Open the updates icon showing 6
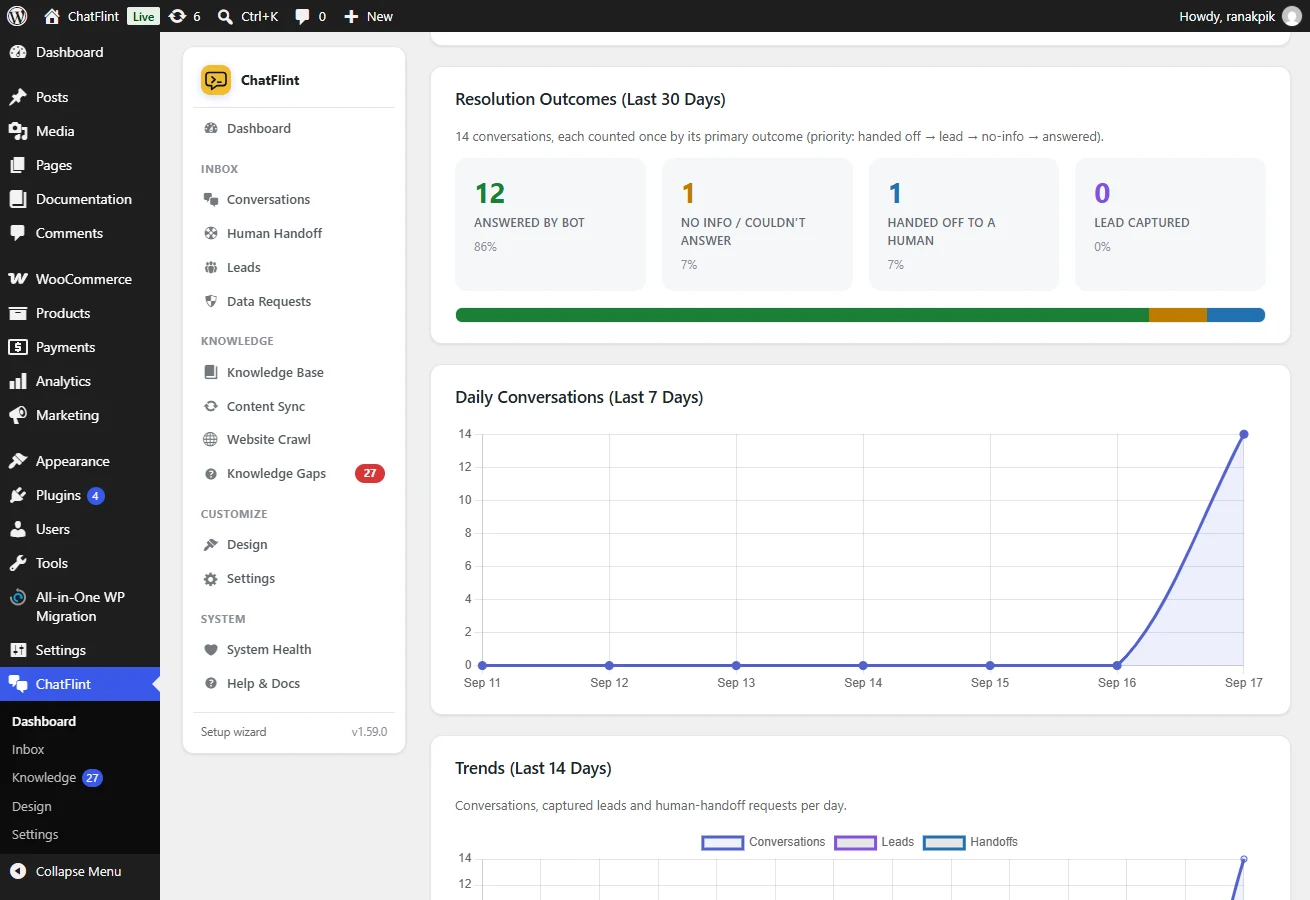1310x900 pixels. pyautogui.click(x=185, y=16)
